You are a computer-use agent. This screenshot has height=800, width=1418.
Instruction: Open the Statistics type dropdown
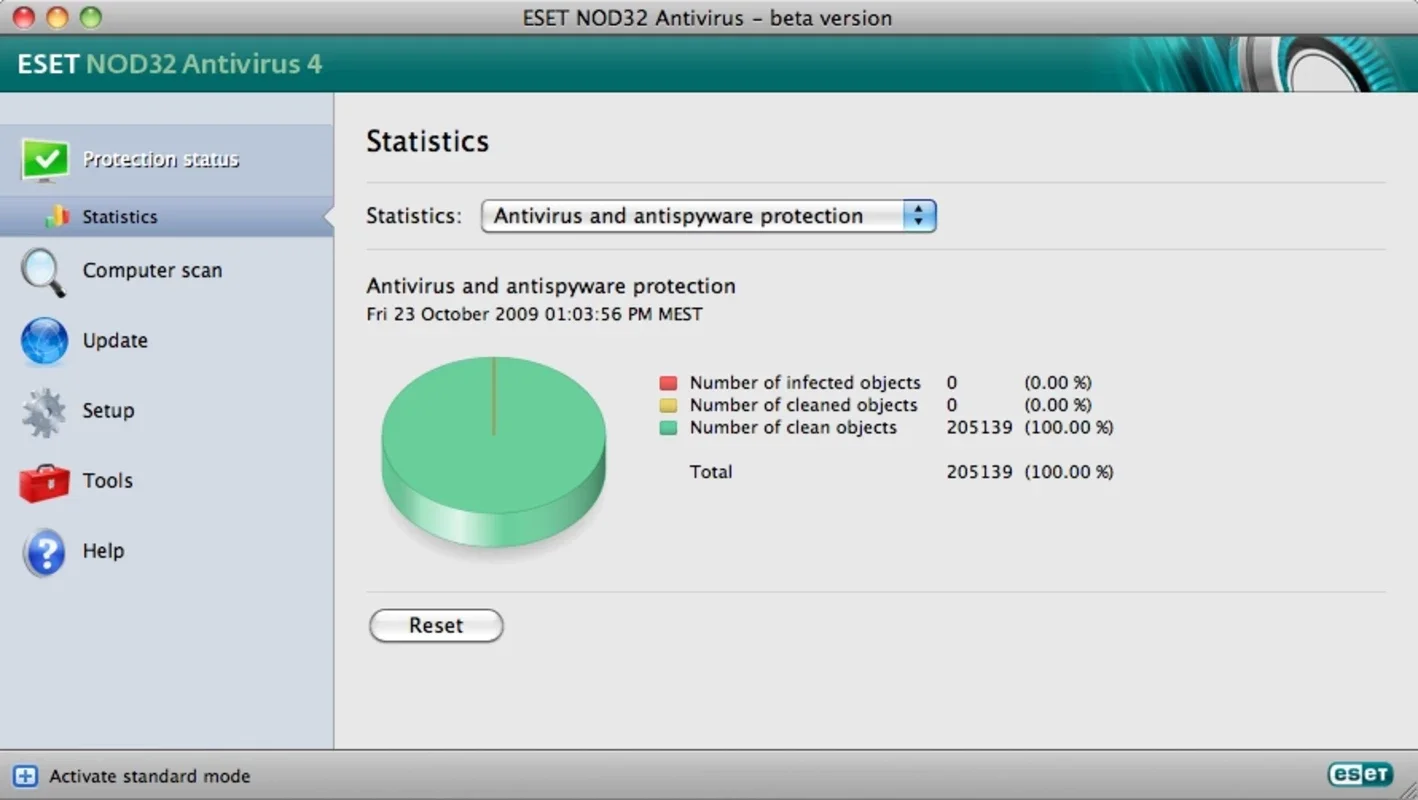[x=708, y=216]
